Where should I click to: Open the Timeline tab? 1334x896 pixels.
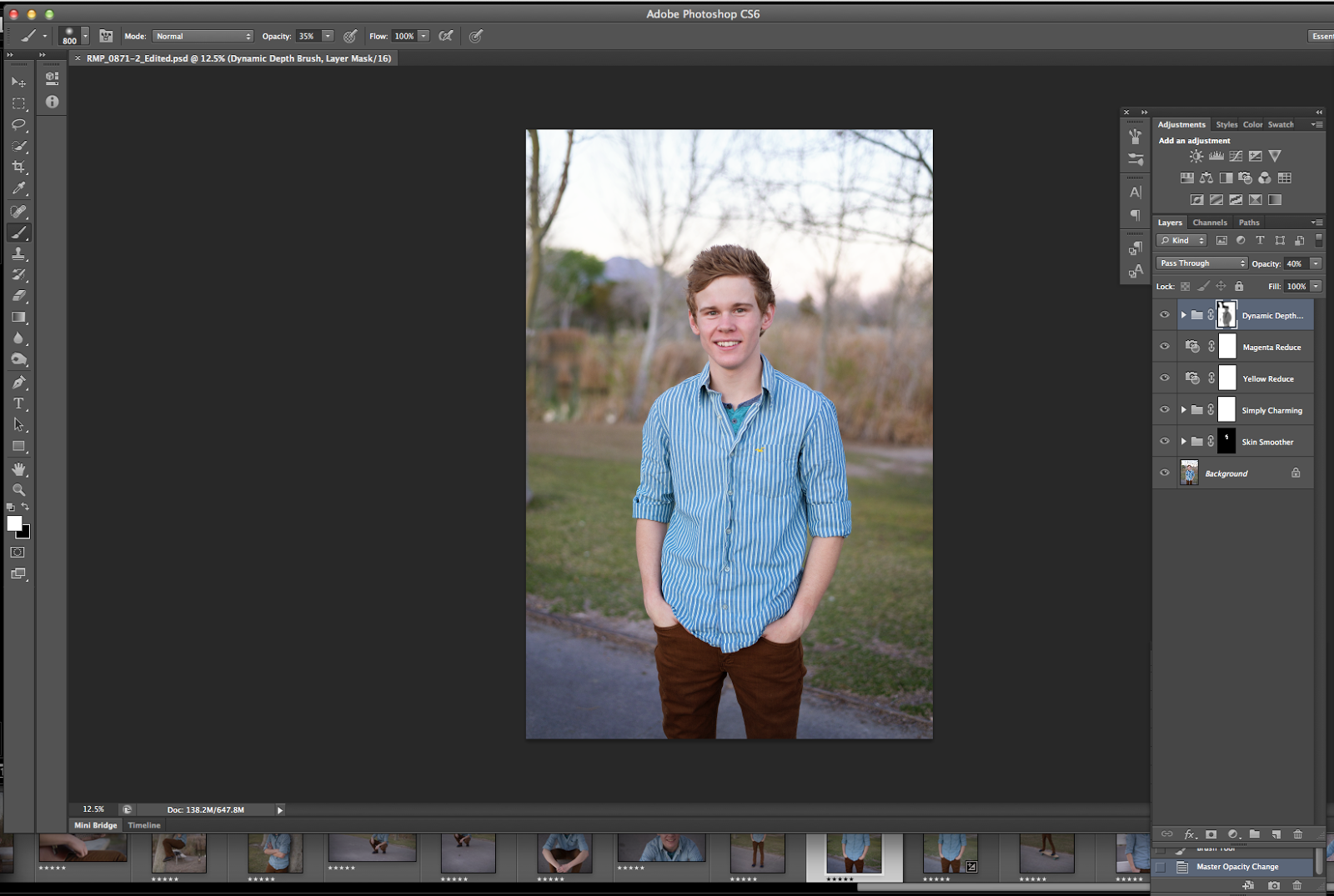(144, 825)
